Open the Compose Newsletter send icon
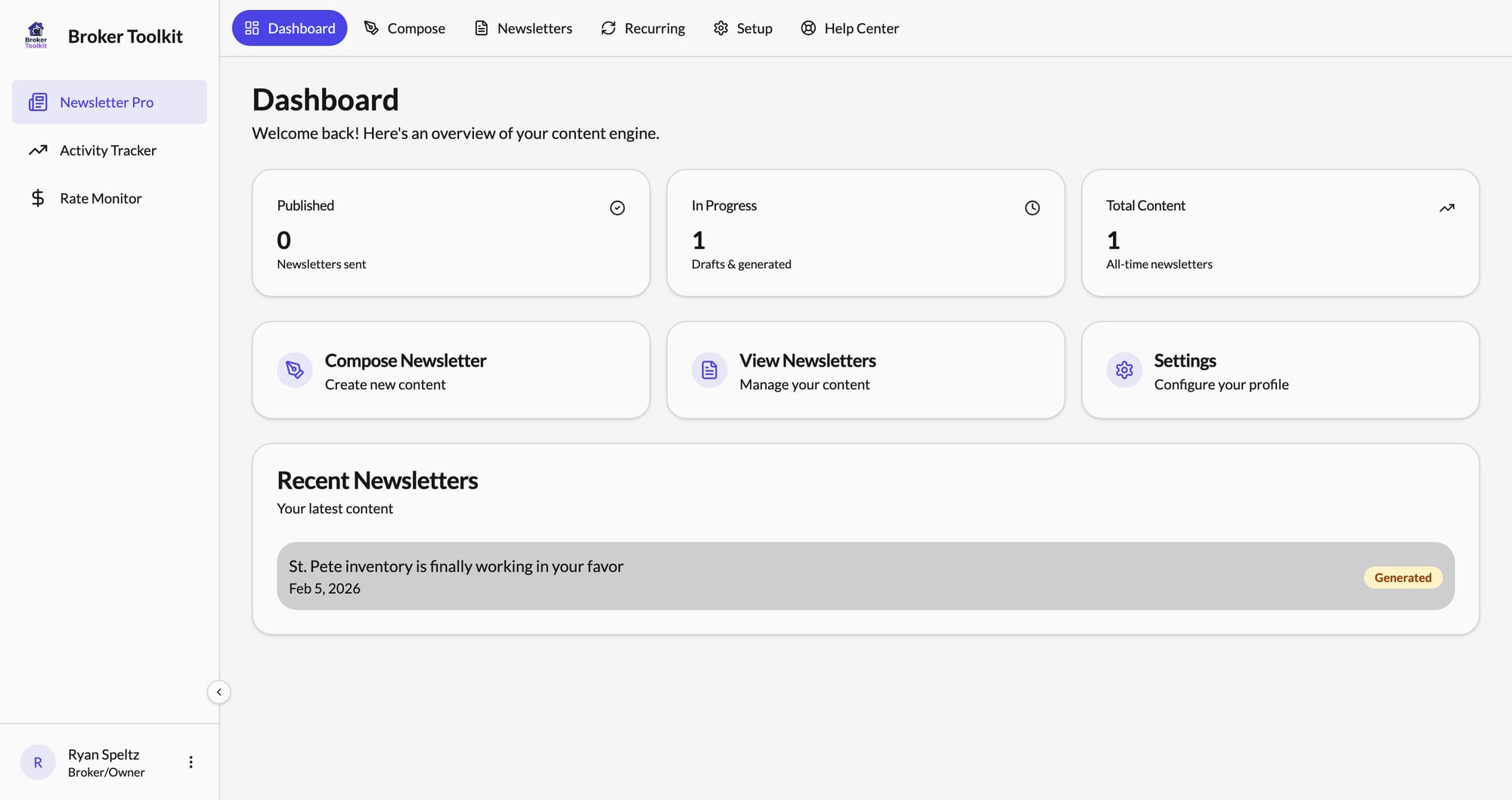 (x=294, y=370)
